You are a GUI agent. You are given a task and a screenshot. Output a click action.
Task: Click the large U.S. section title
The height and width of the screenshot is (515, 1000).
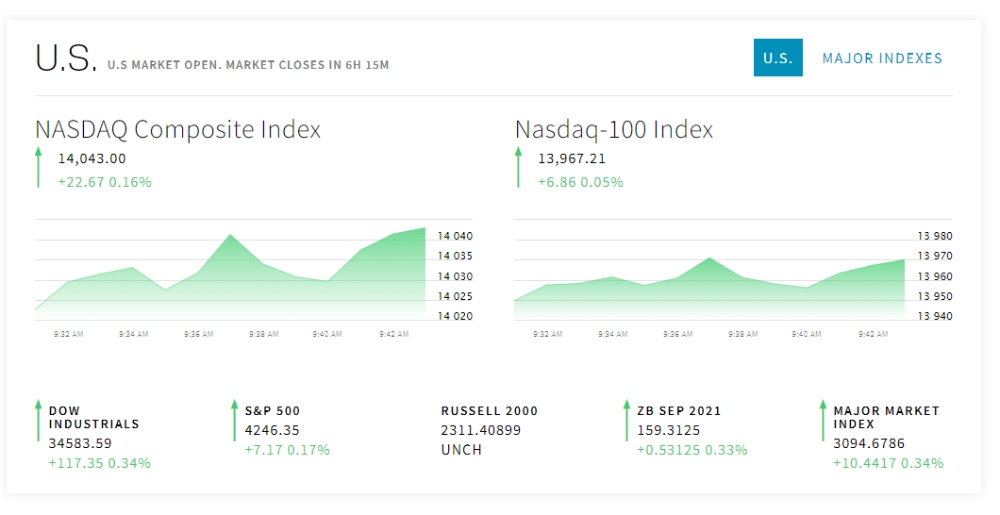[x=66, y=57]
